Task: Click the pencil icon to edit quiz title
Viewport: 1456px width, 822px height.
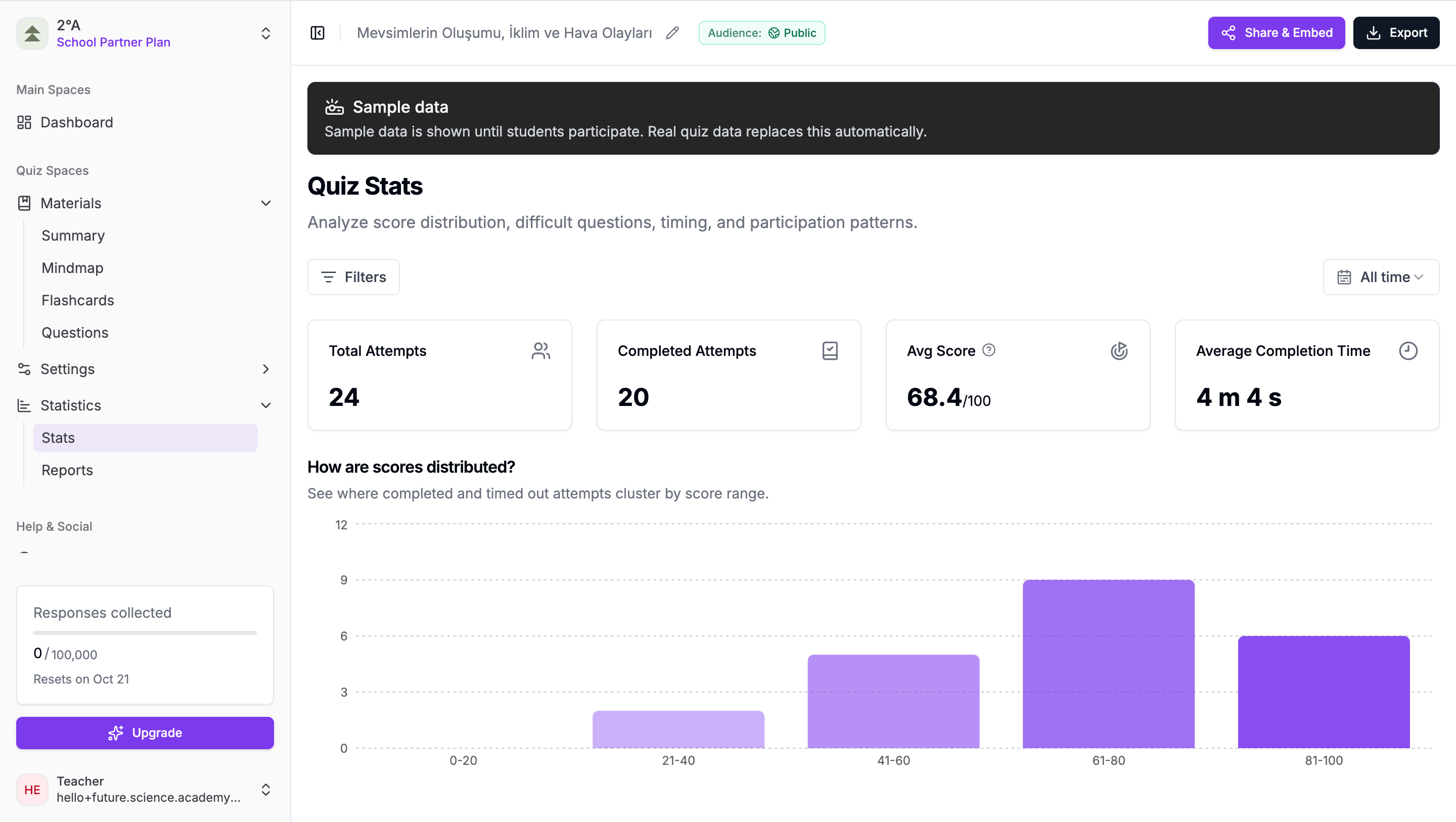Action: click(672, 33)
